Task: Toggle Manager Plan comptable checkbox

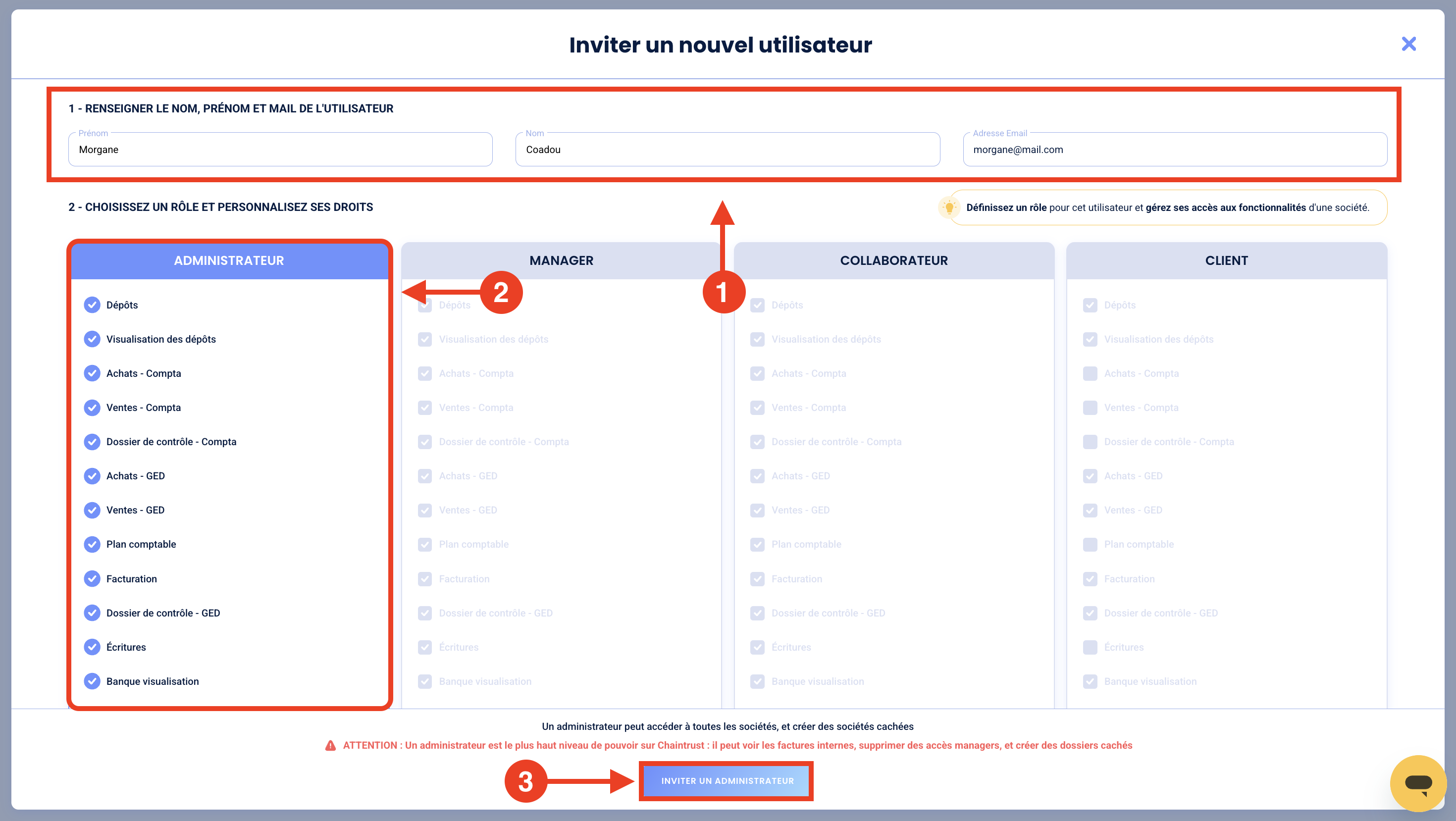Action: point(425,545)
